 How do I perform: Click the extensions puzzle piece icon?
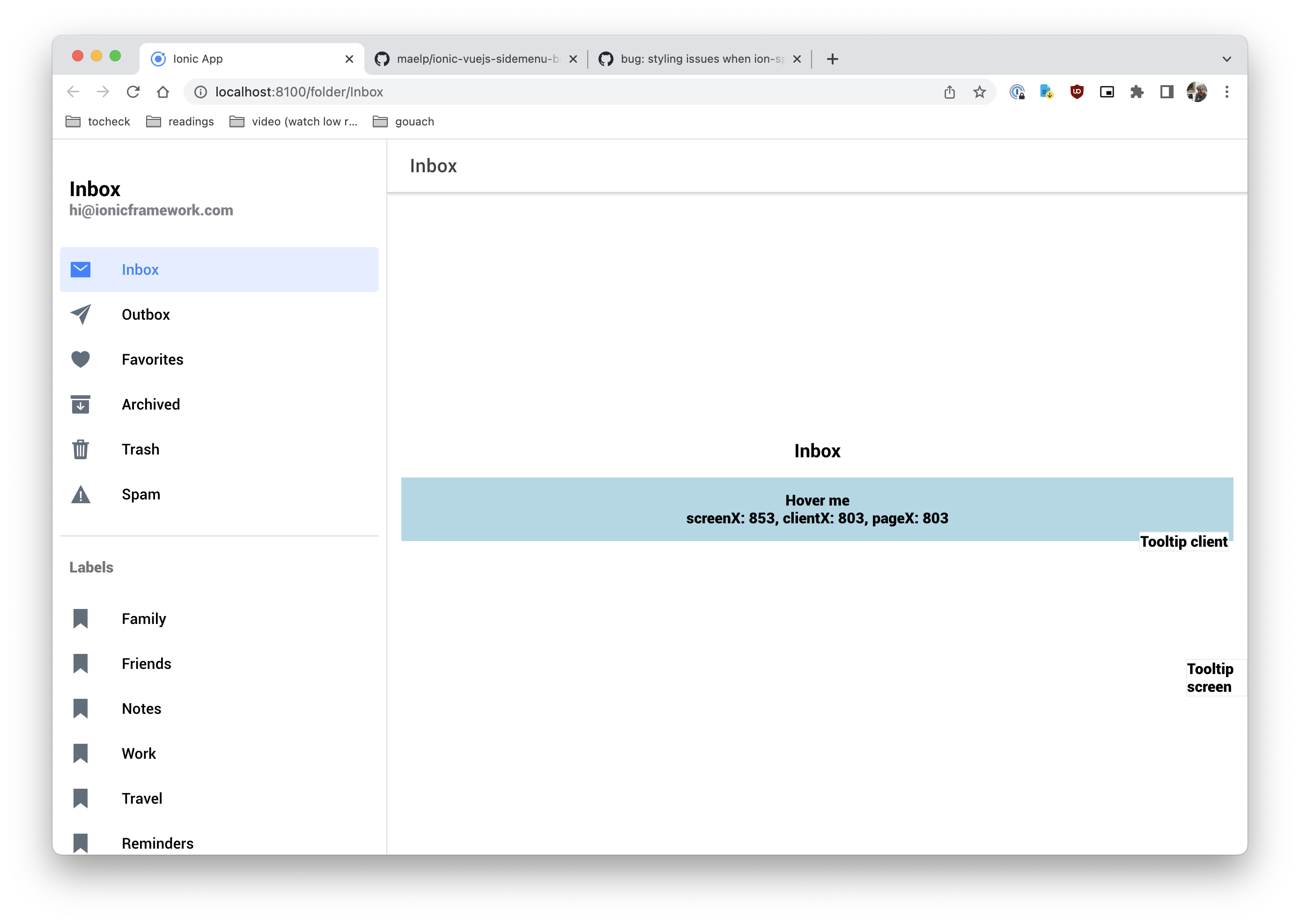click(x=1137, y=92)
